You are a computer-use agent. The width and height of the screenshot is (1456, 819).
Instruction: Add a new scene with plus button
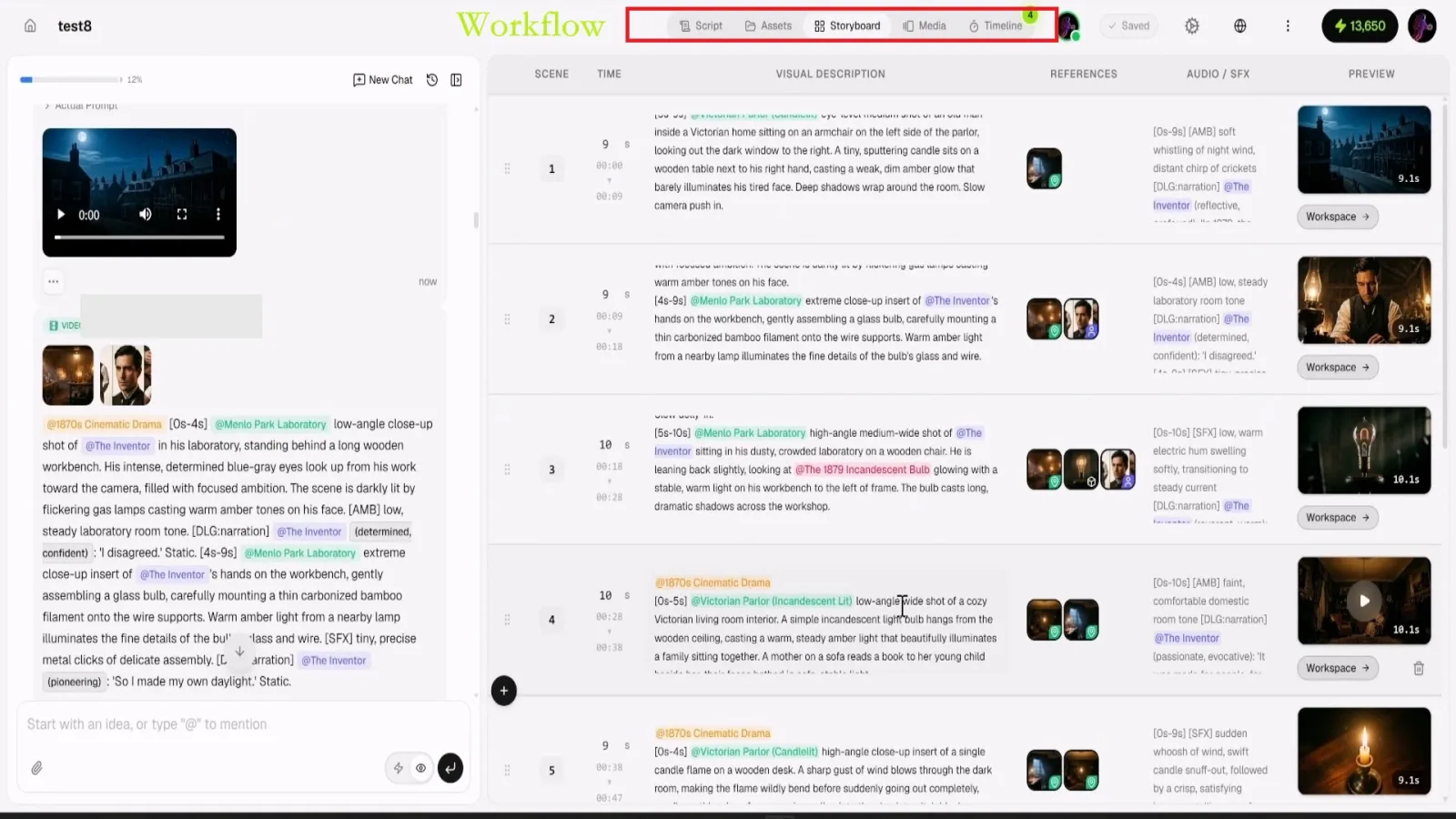[x=504, y=691]
